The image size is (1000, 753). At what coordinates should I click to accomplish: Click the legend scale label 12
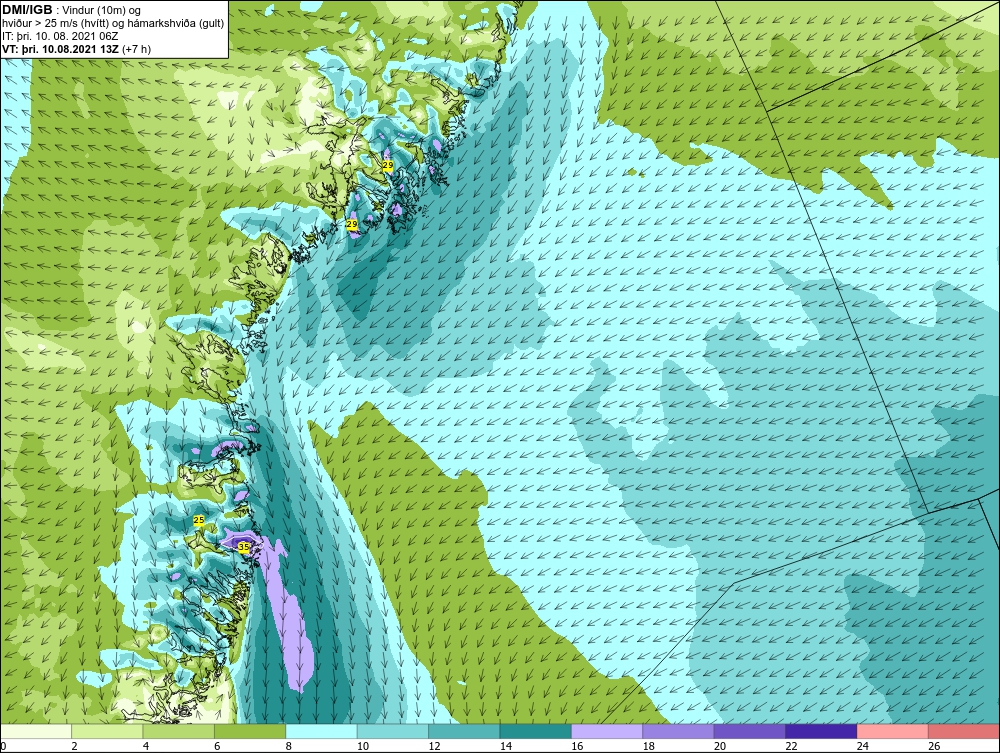pos(434,746)
